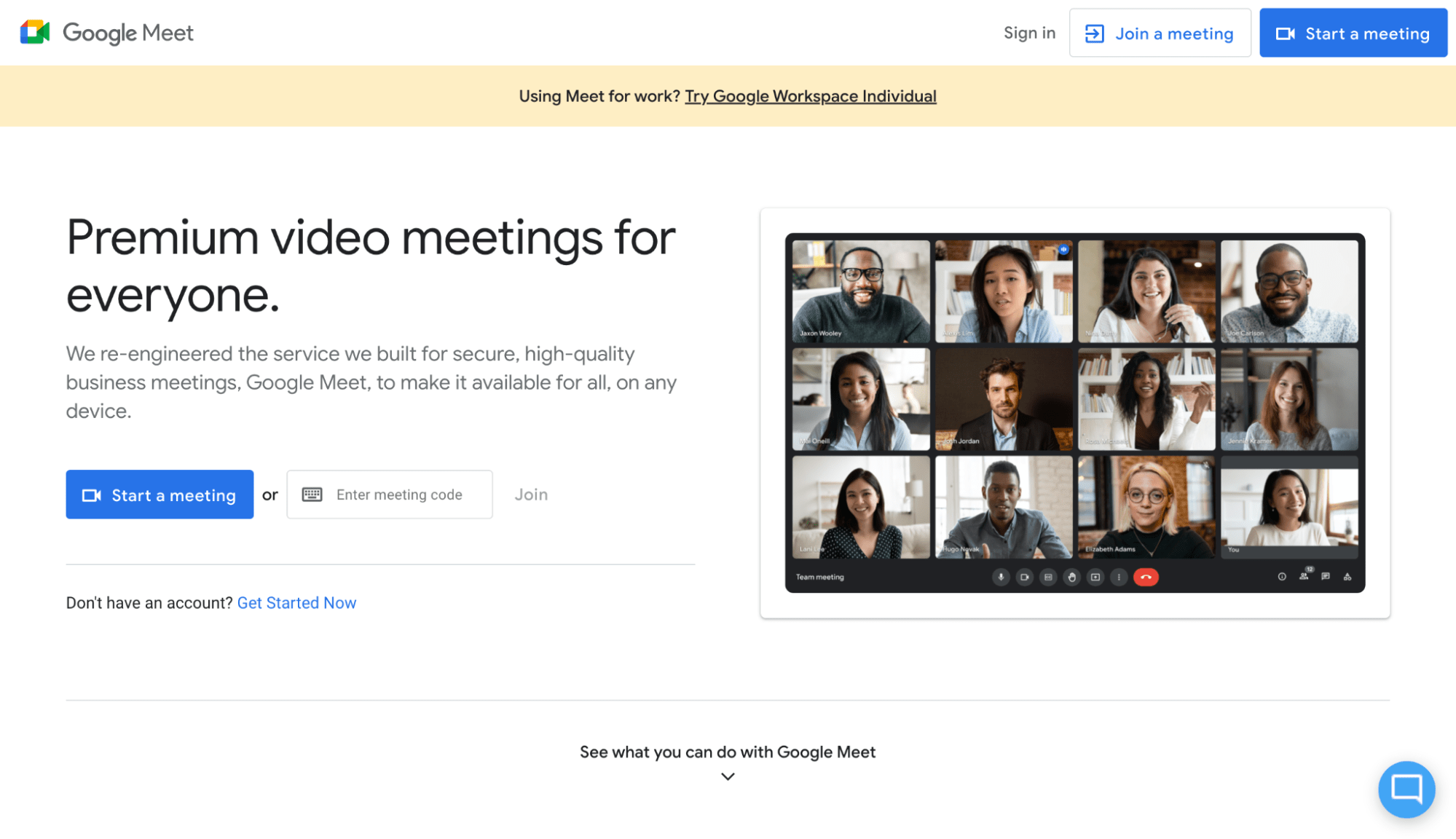This screenshot has height=839, width=1456.
Task: Select the raise hand icon
Action: 1072,577
